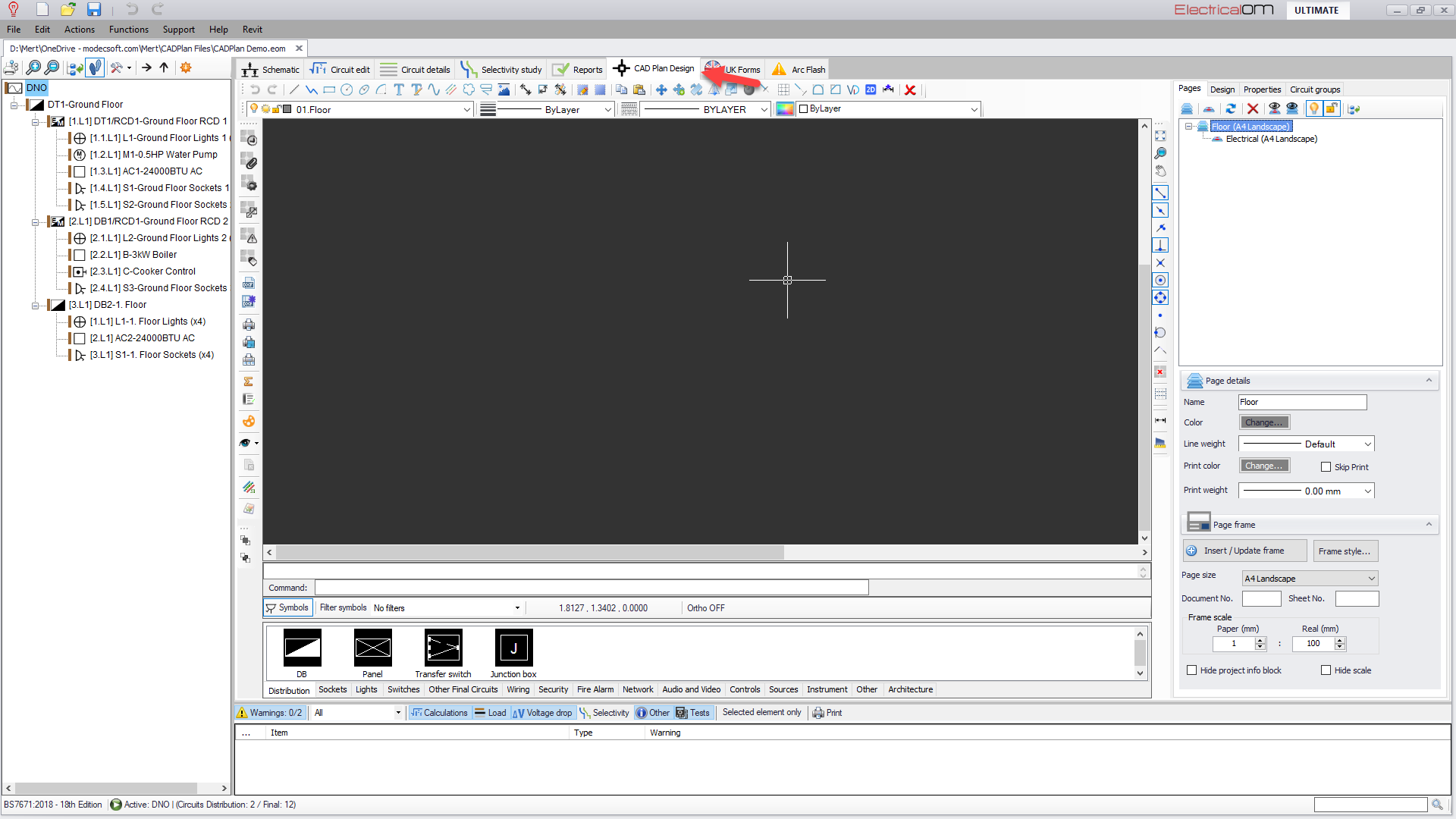Click the Save disk icon
1456x819 pixels.
point(93,9)
